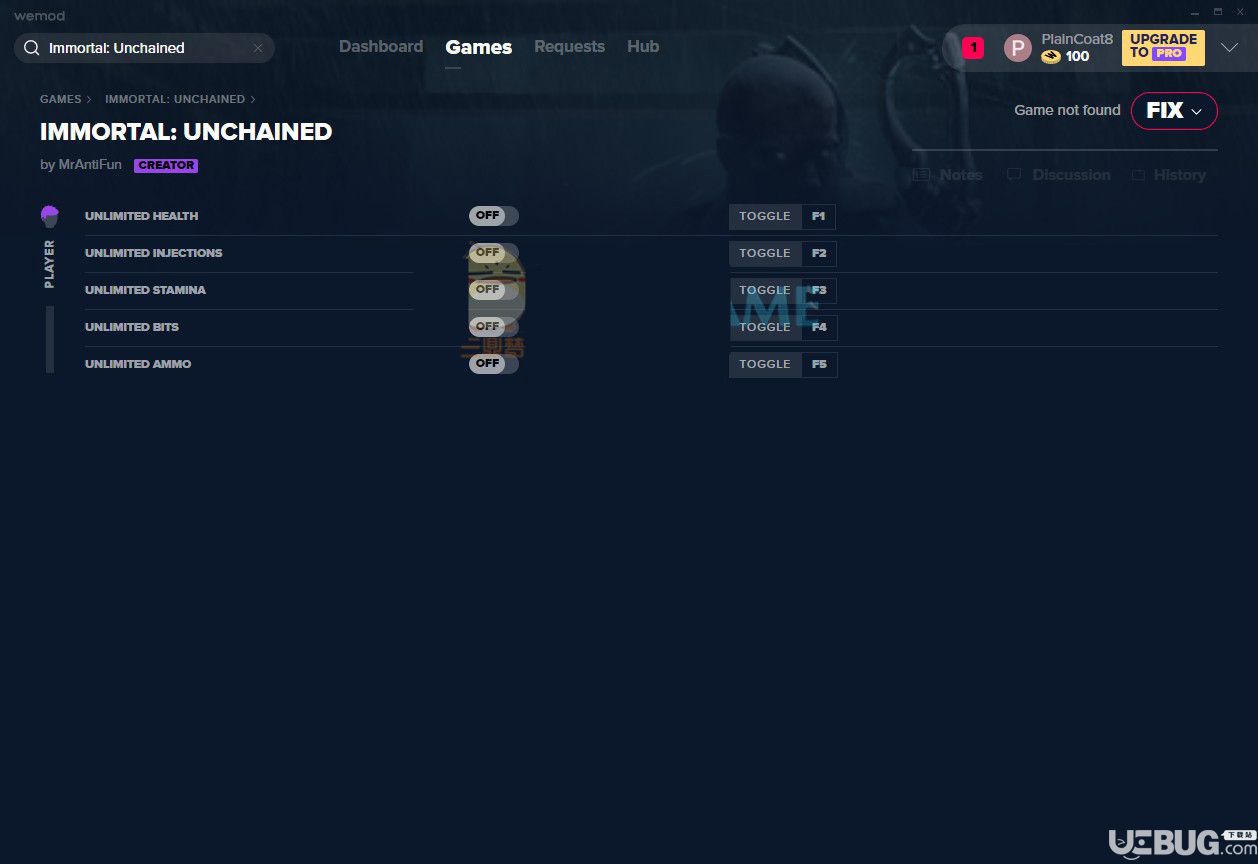Click the PLAYER category label
The image size is (1258, 864).
coord(49,264)
